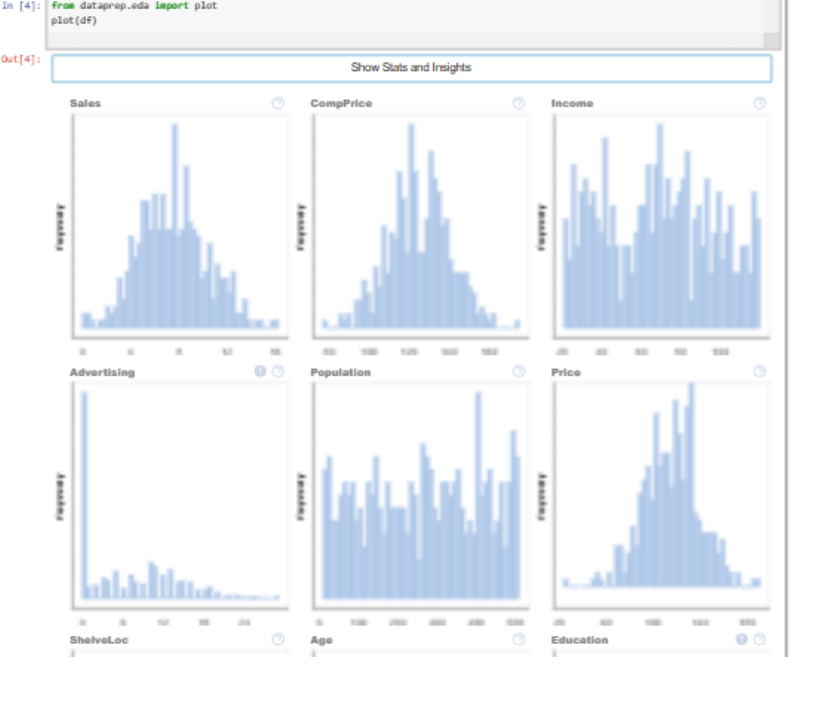Expand the Show Stats and Insights panel
836x703 pixels.
coord(411,68)
